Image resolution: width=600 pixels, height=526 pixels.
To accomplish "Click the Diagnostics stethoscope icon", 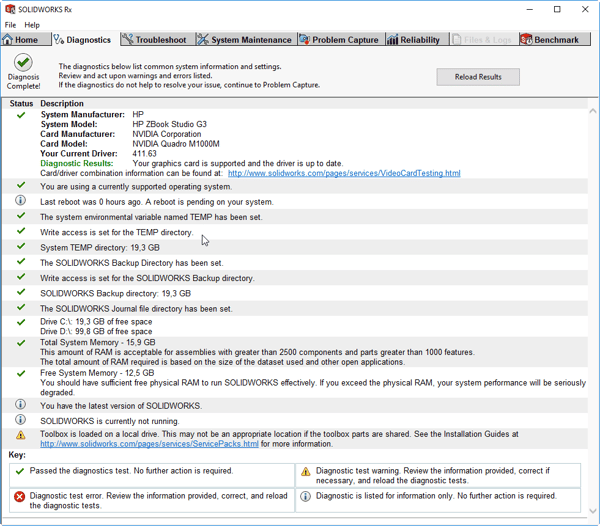I will click(58, 39).
